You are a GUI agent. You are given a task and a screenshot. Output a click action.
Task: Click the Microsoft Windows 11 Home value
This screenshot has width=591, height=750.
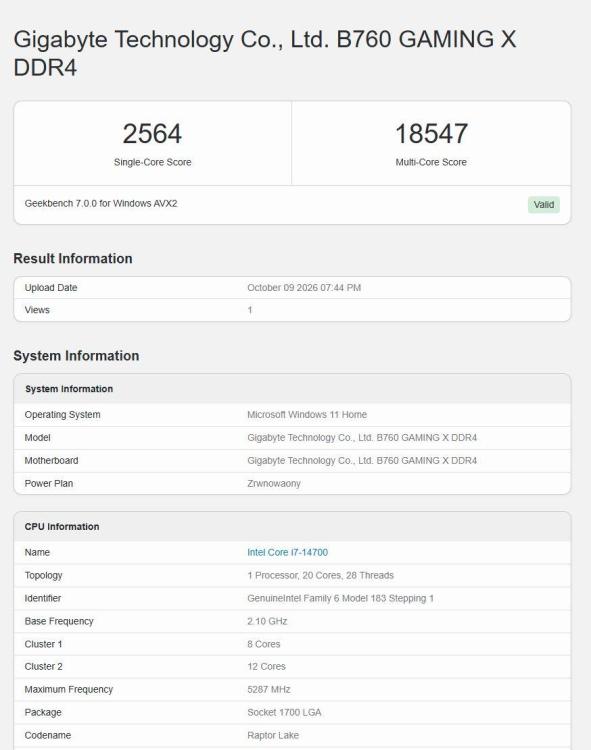point(307,415)
